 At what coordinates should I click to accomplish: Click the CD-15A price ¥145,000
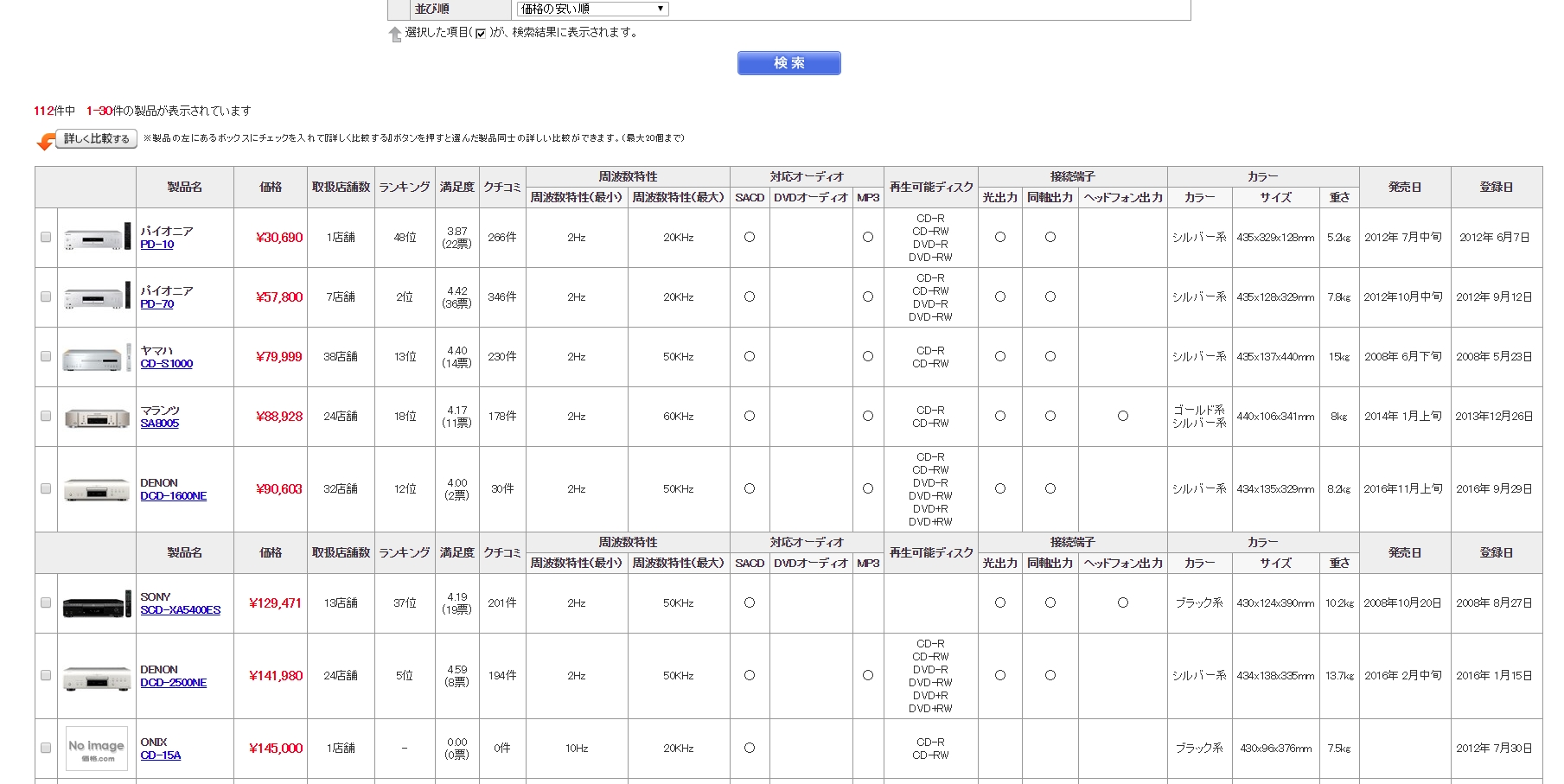[276, 749]
